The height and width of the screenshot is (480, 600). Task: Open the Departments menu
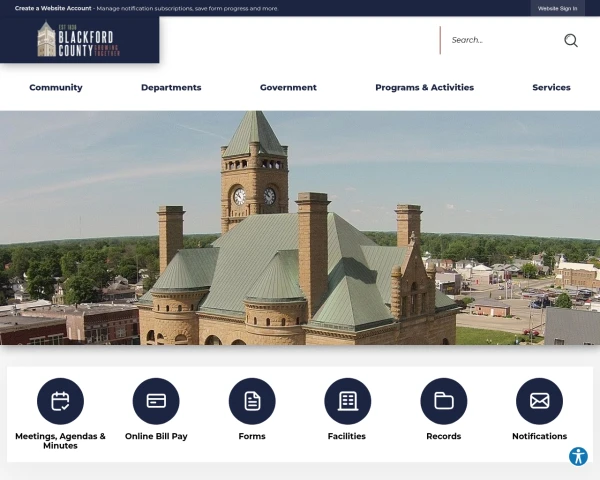click(x=171, y=87)
